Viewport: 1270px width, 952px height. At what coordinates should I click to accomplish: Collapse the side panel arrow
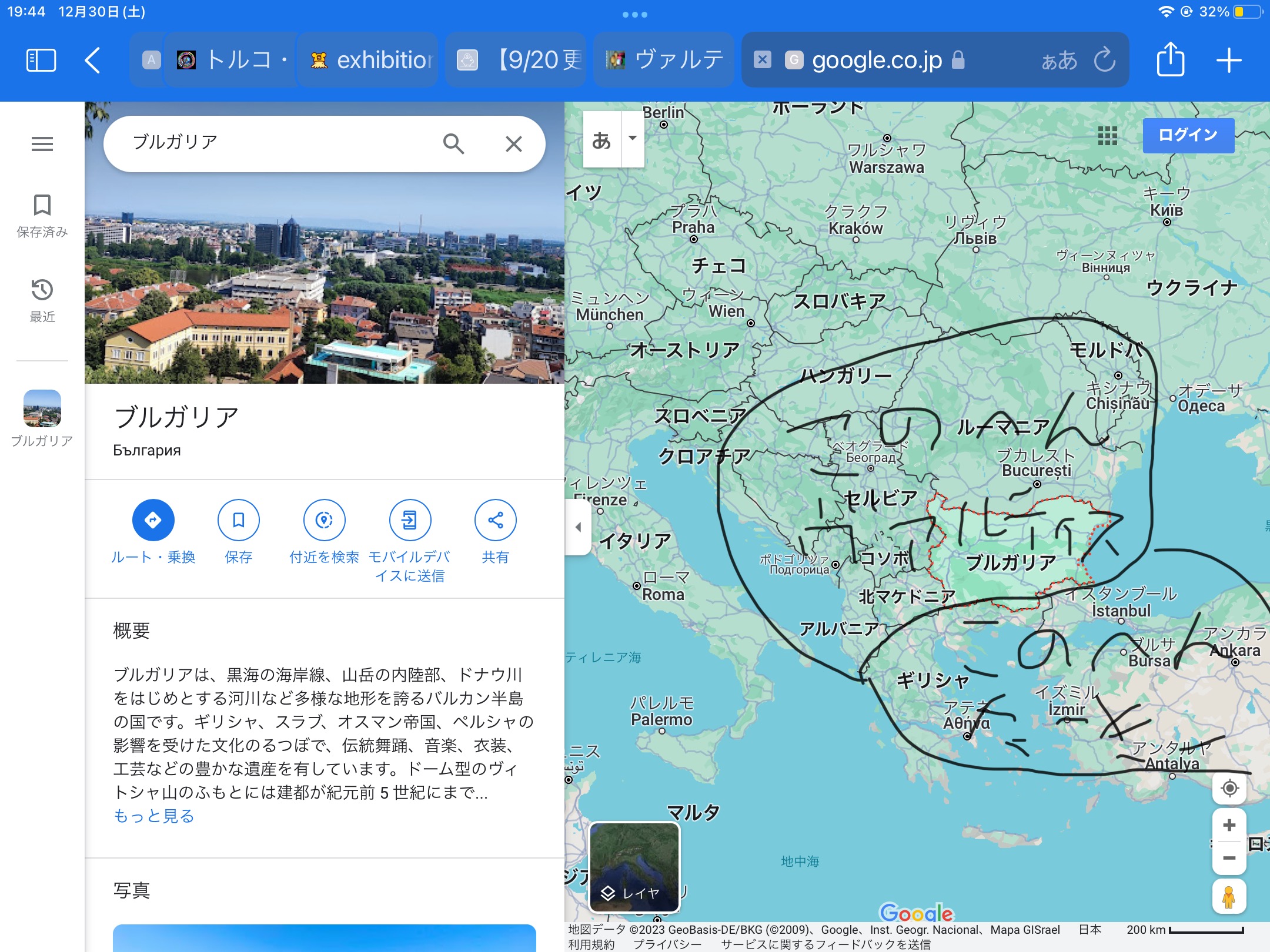click(x=578, y=527)
